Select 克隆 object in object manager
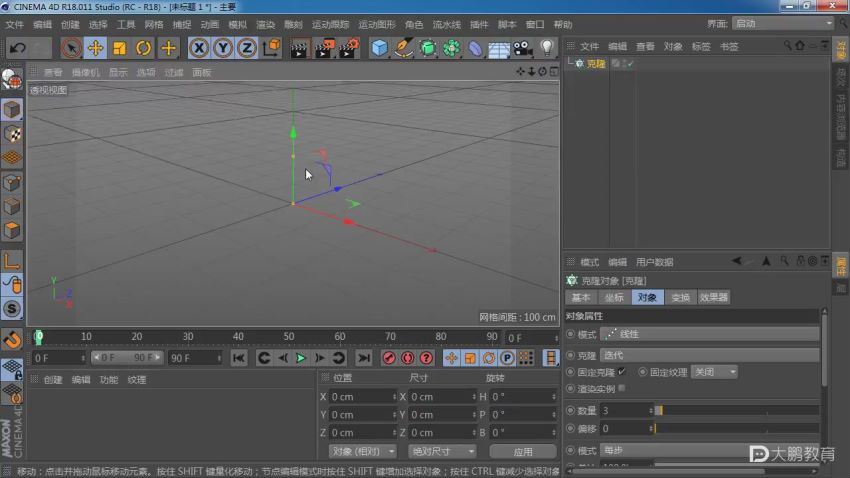 tap(596, 63)
